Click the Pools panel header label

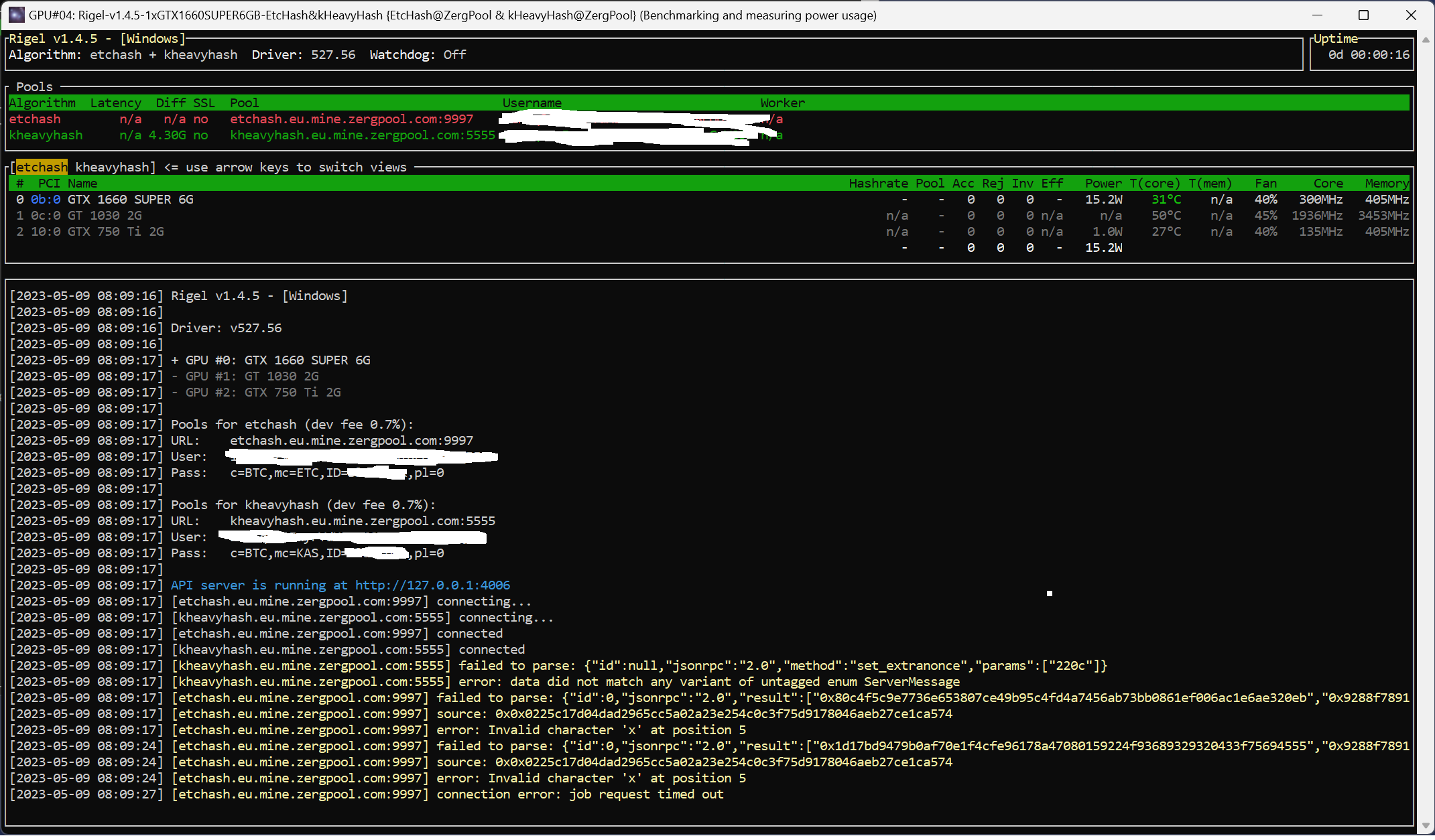[34, 86]
